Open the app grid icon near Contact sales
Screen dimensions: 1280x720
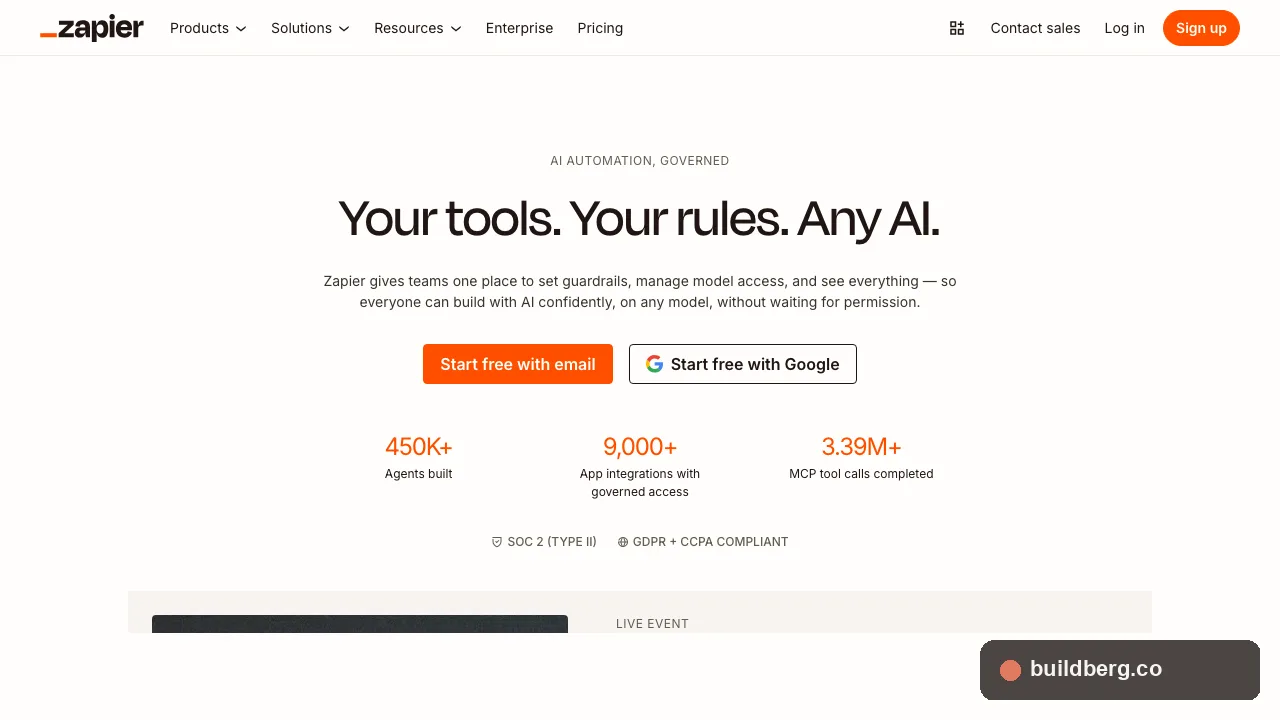click(x=956, y=28)
